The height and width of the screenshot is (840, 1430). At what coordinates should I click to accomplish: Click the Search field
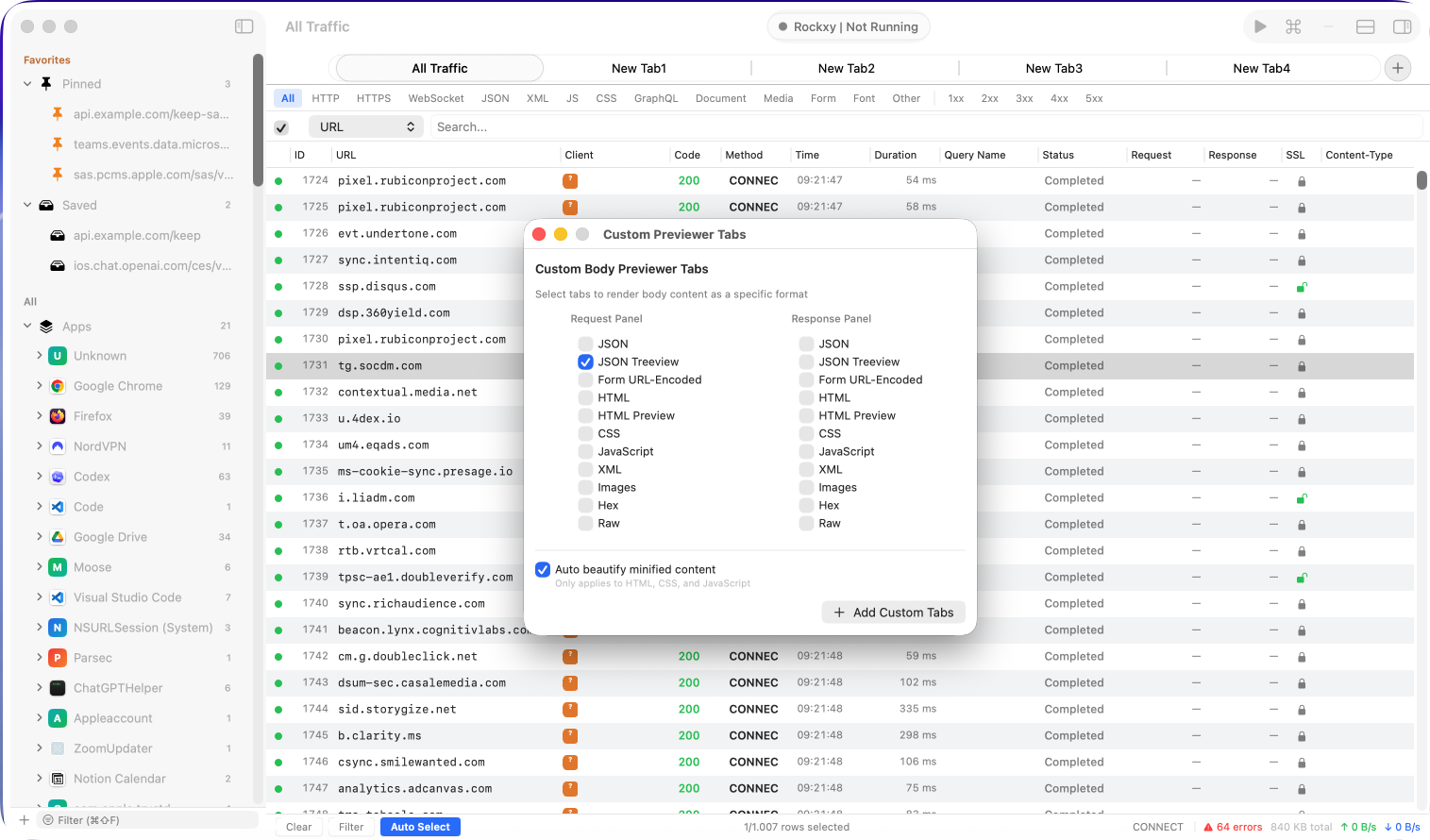(x=925, y=126)
